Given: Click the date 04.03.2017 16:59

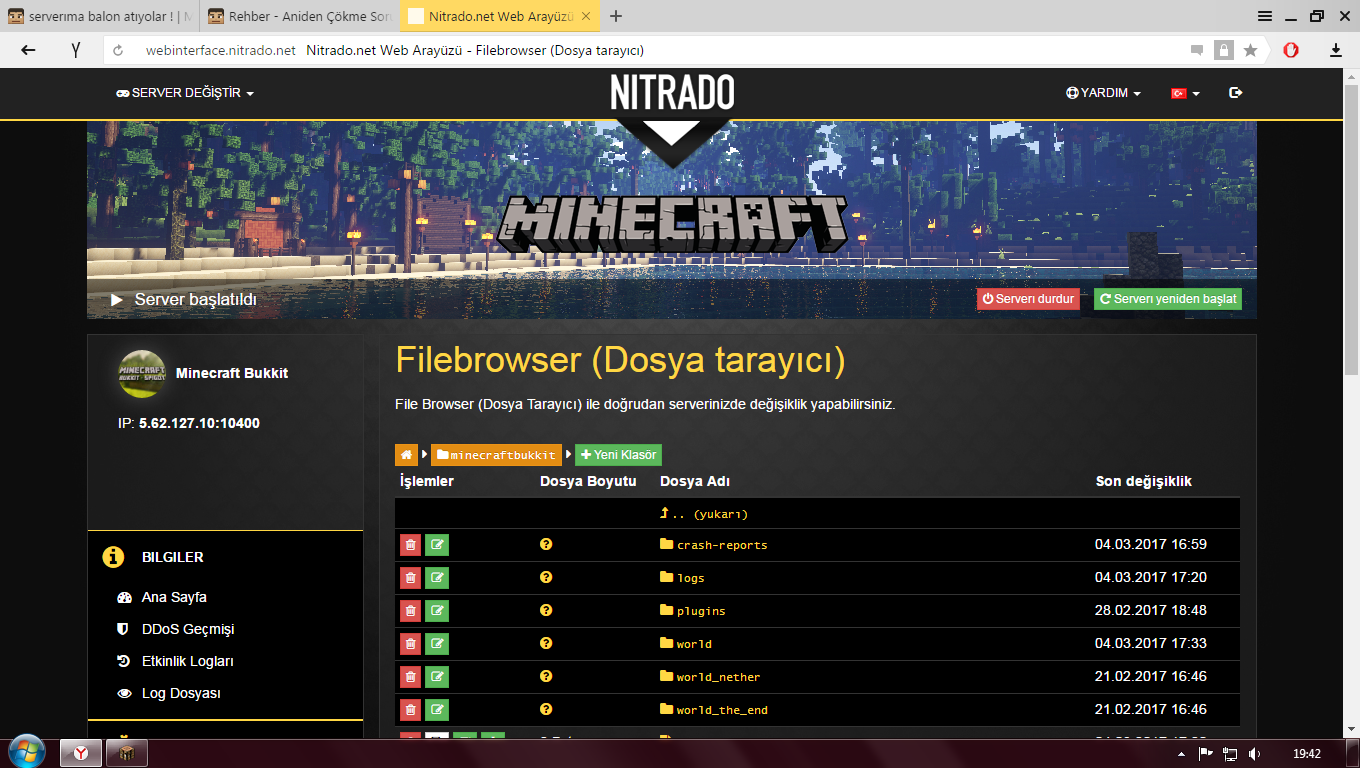Looking at the screenshot, I should (x=1151, y=545).
